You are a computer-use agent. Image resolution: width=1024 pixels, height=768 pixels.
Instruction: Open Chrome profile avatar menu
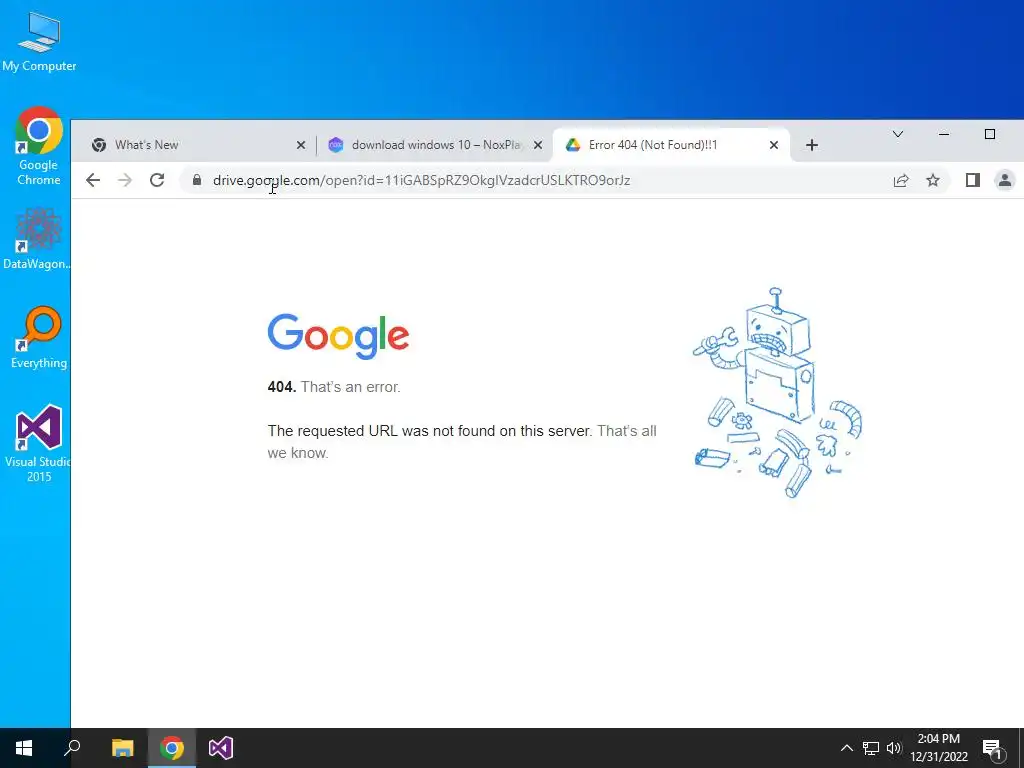[1004, 180]
